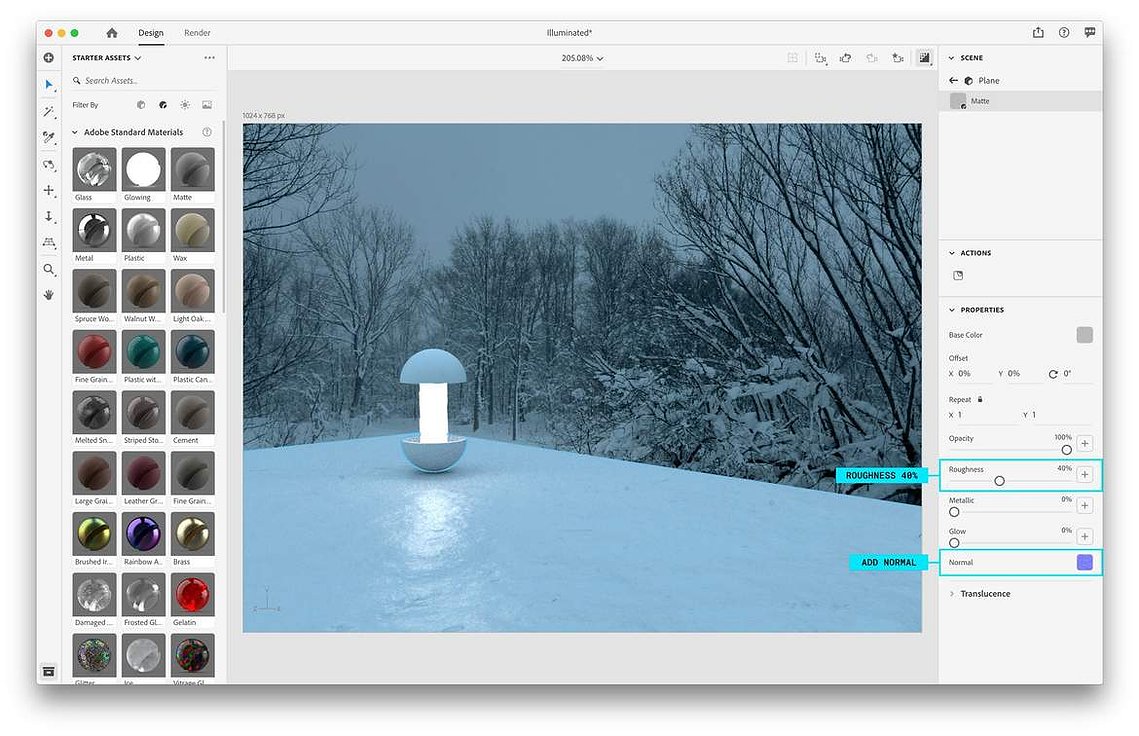
Task: Select the Sampler eyedropper tool
Action: pos(49,137)
